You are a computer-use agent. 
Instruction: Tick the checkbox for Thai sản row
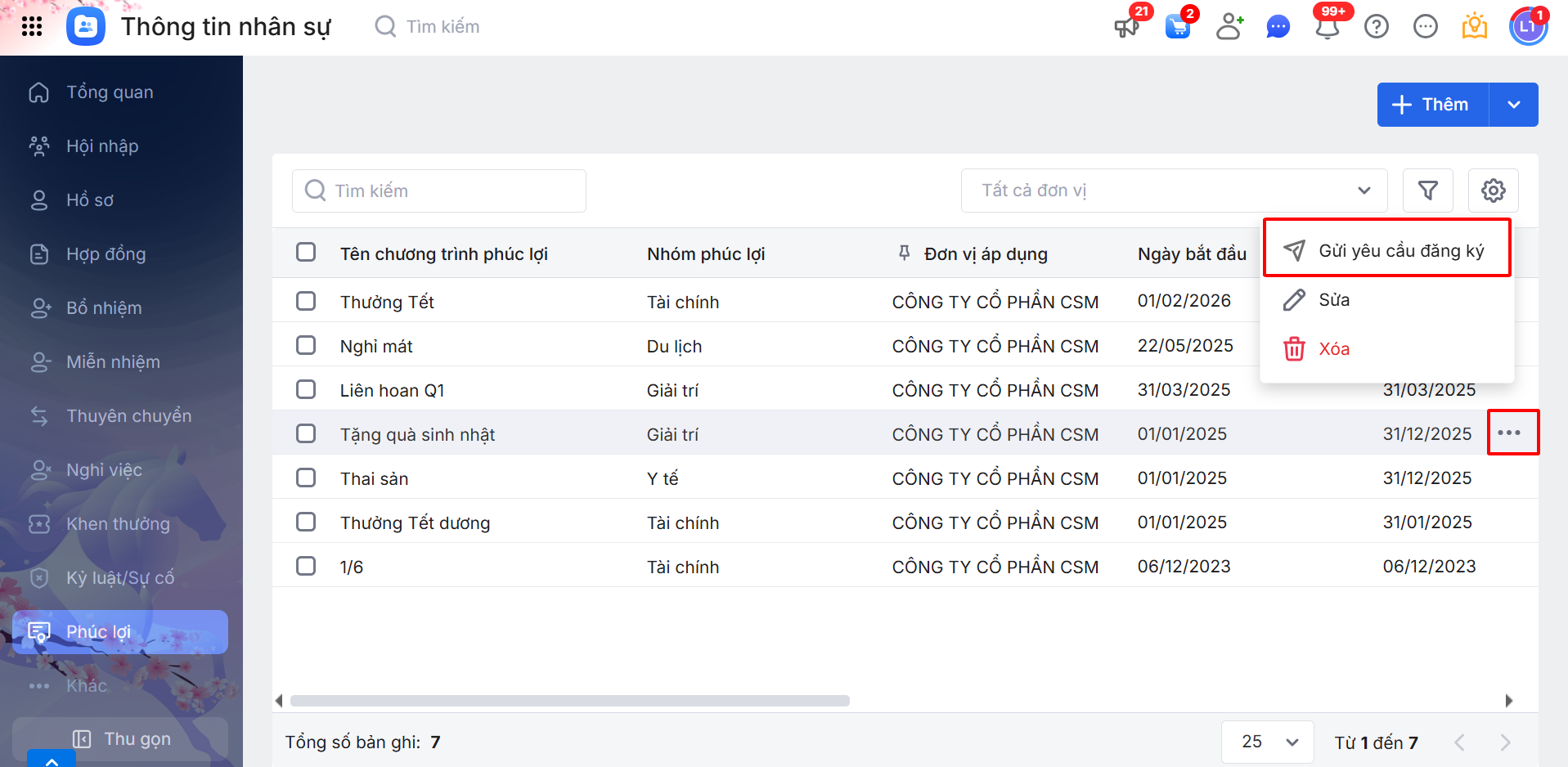[306, 478]
